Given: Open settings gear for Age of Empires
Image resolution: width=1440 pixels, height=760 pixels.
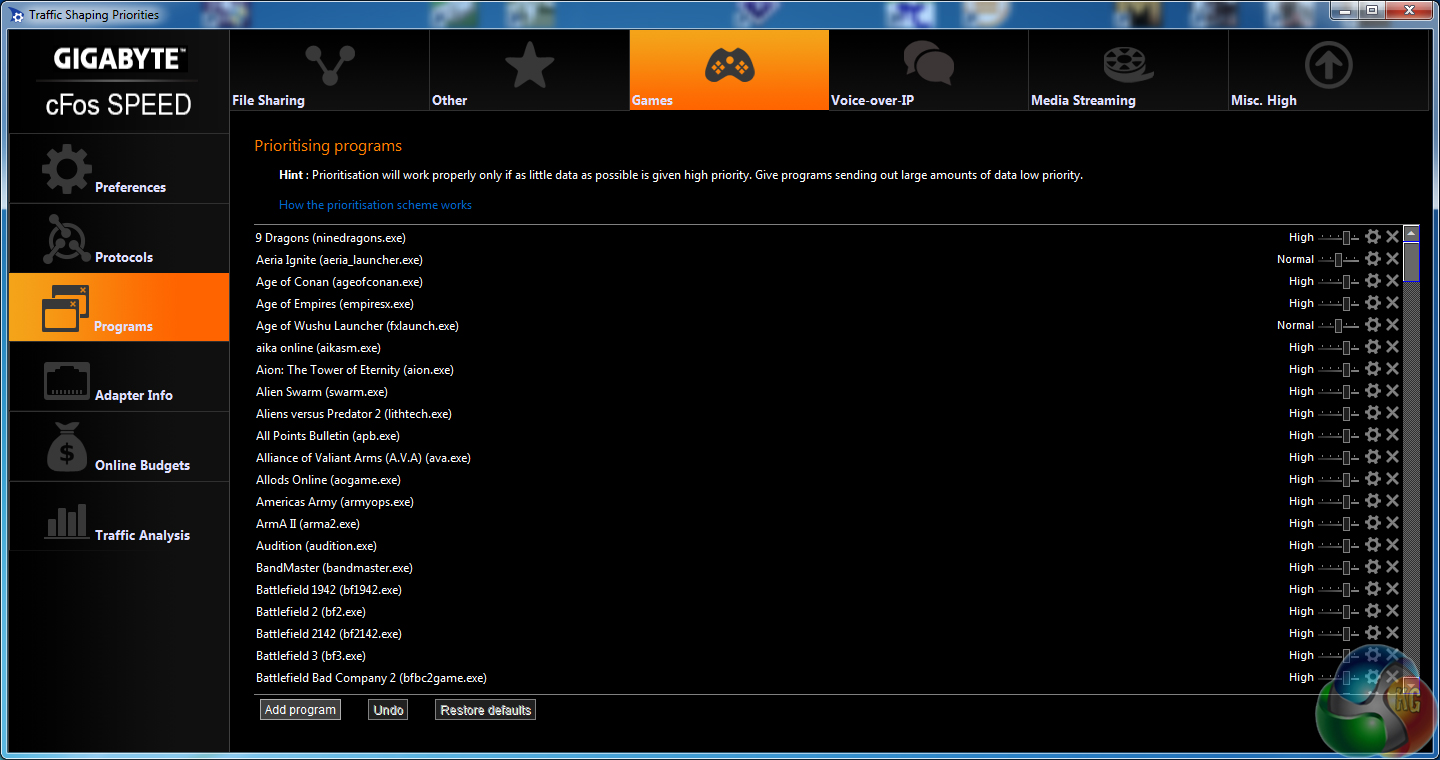Looking at the screenshot, I should pyautogui.click(x=1373, y=303).
